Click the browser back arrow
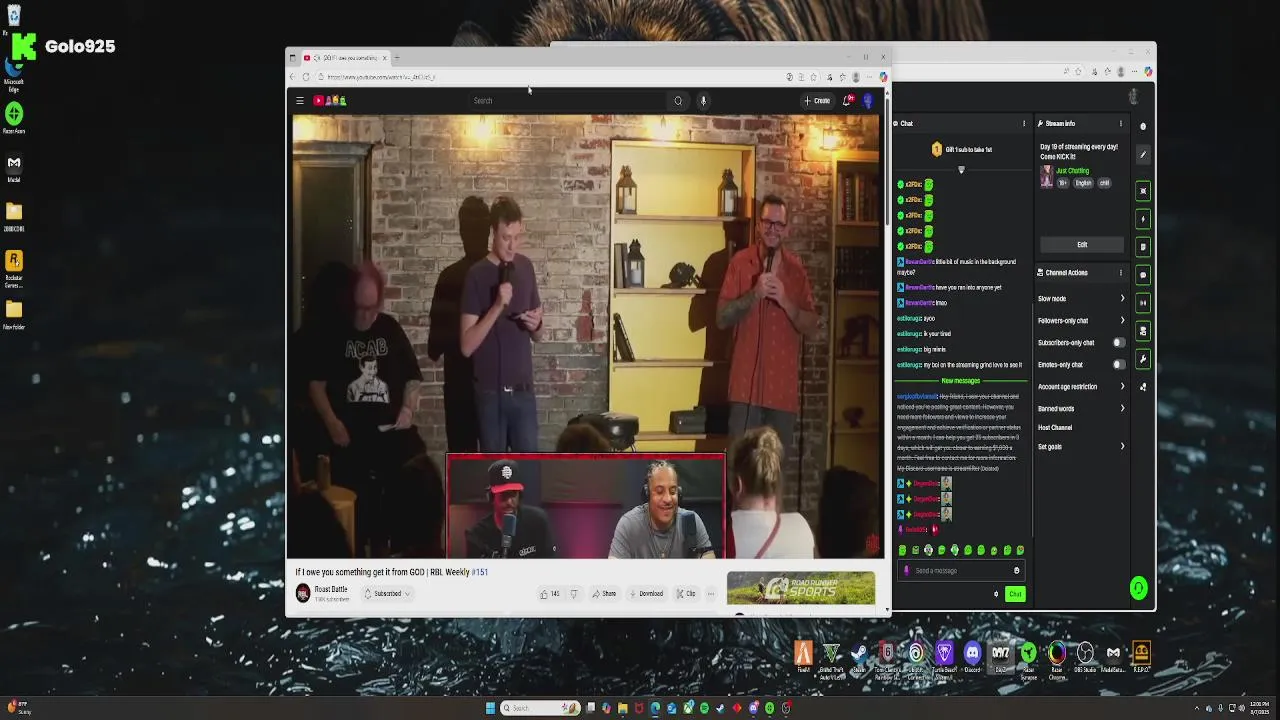Viewport: 1280px width, 720px height. click(x=293, y=77)
